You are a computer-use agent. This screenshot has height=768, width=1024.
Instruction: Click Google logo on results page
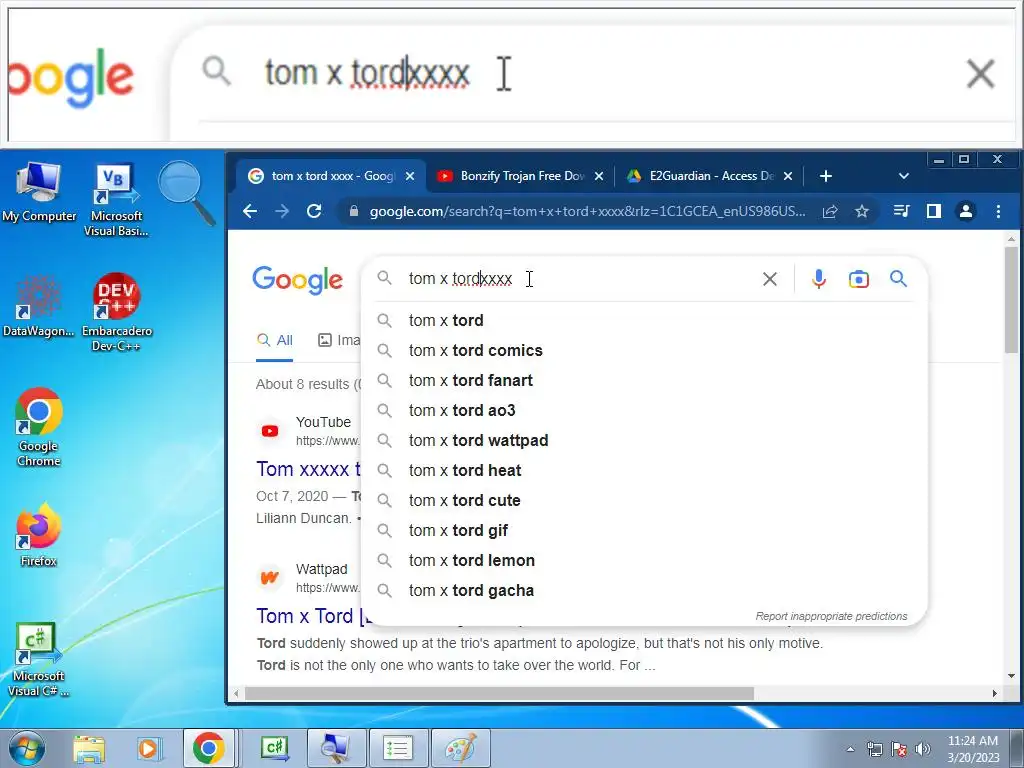pos(297,280)
